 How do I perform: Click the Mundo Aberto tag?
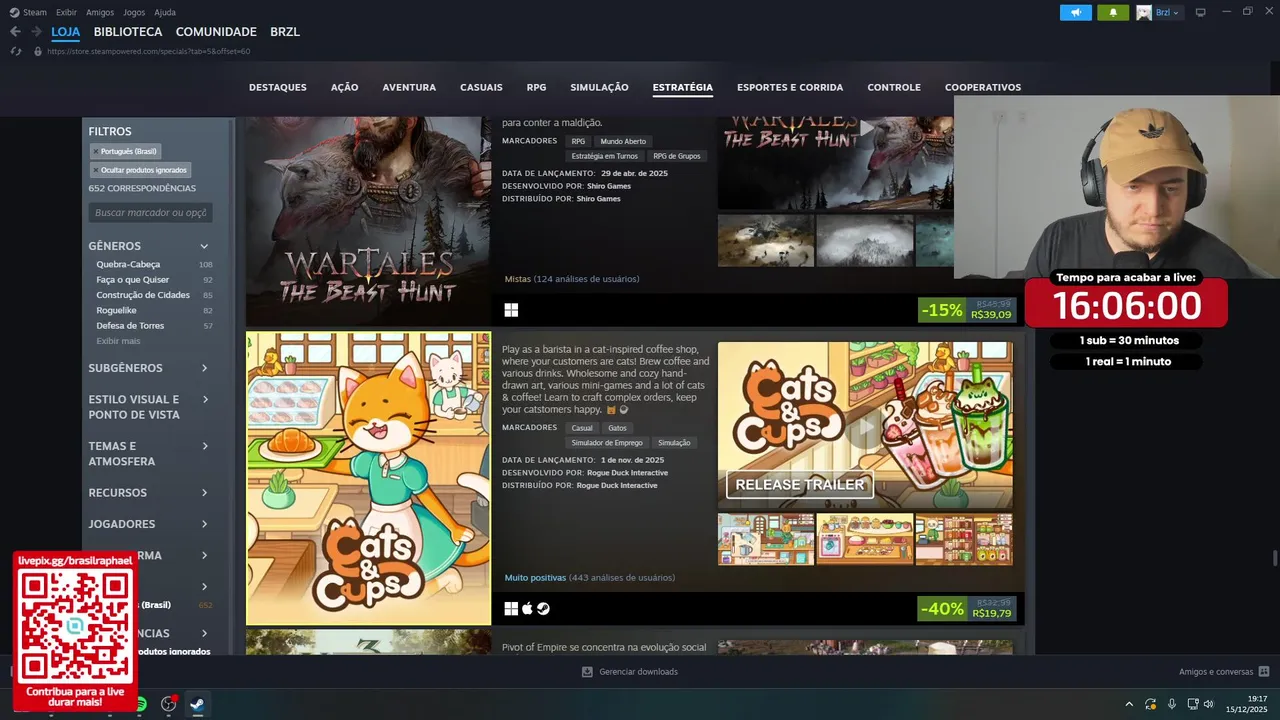(623, 141)
